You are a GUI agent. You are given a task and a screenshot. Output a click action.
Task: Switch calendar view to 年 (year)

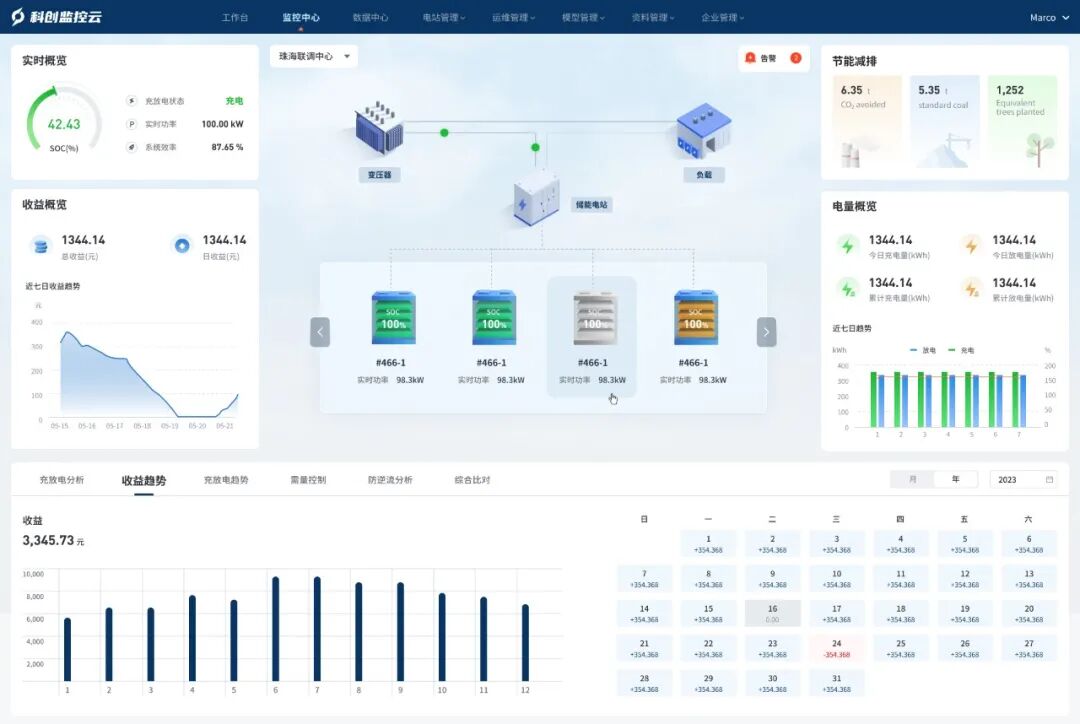(956, 479)
